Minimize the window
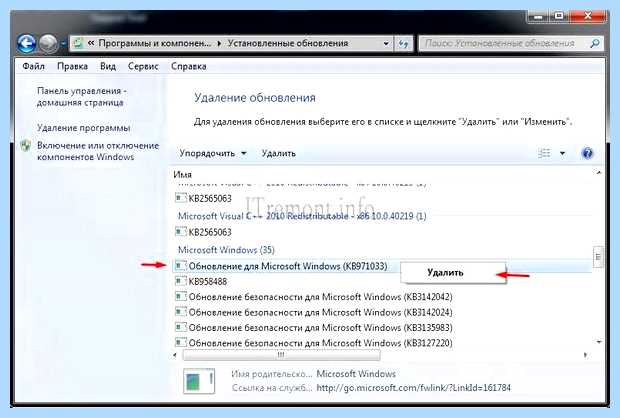This screenshot has width=620, height=418. (x=538, y=16)
